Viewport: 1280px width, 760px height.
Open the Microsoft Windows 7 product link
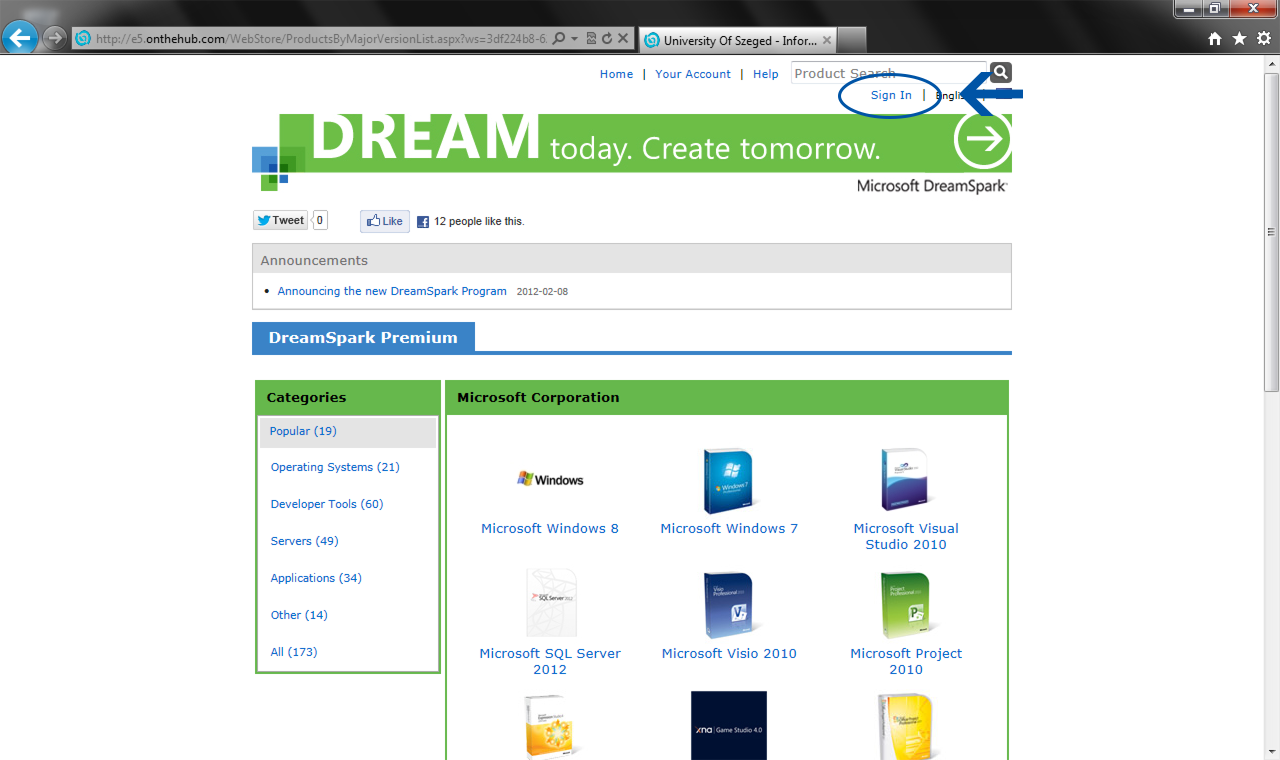pos(729,529)
